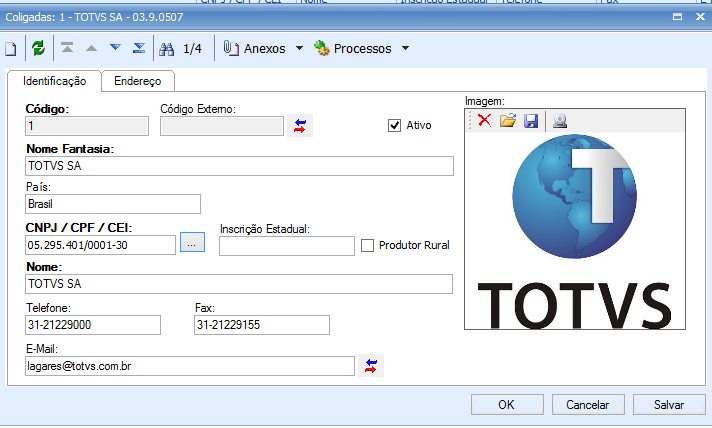Click swap arrows beside E-Mail field
712x428 pixels.
[371, 366]
